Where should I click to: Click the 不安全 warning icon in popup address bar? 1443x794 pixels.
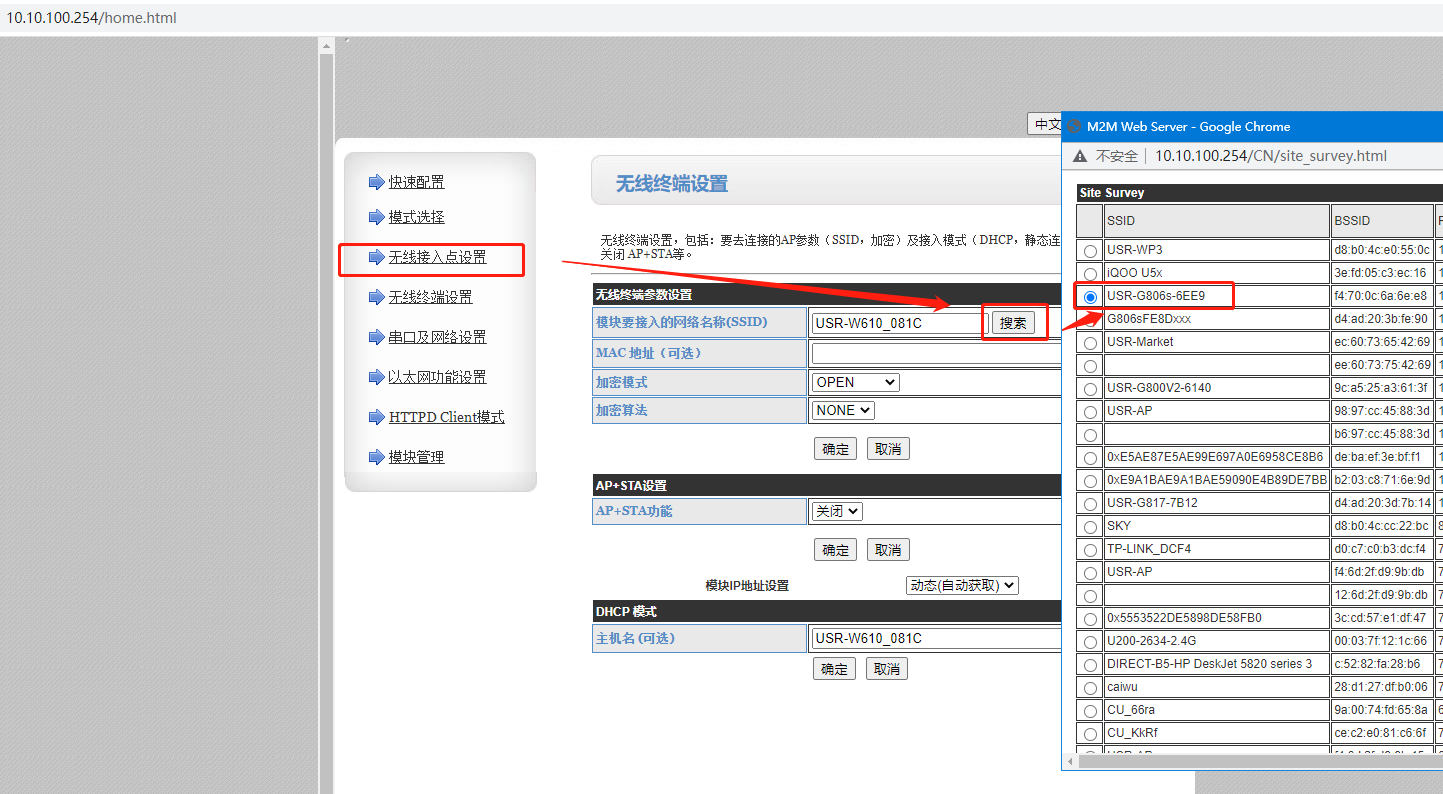1080,156
